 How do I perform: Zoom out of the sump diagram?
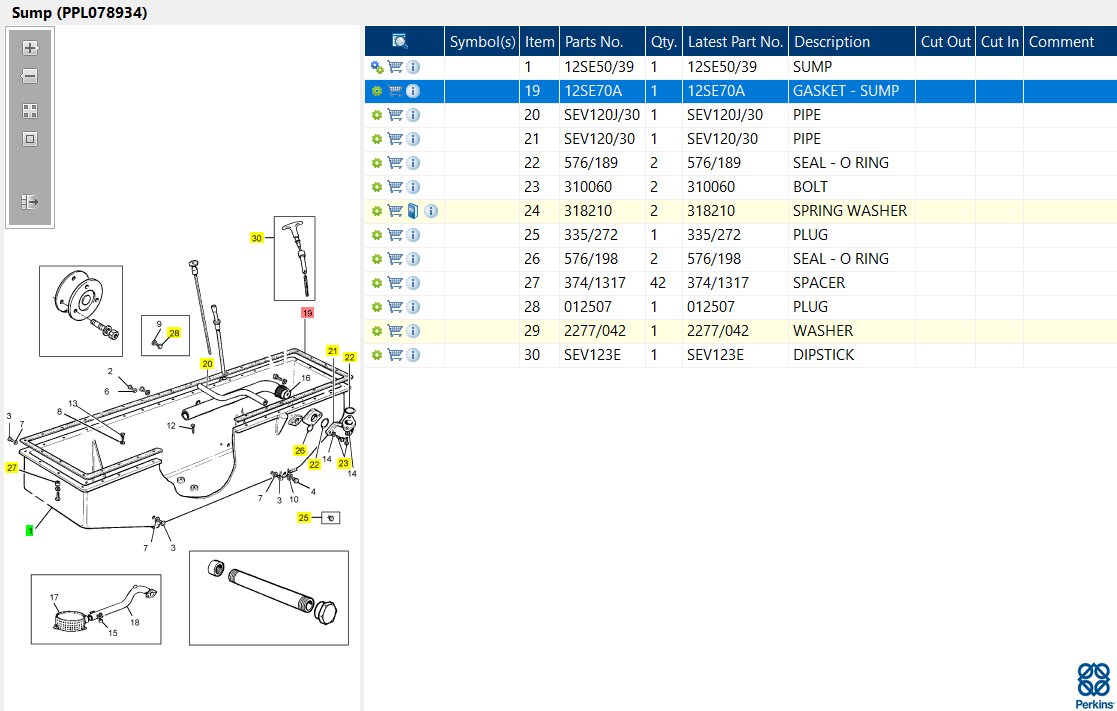30,77
